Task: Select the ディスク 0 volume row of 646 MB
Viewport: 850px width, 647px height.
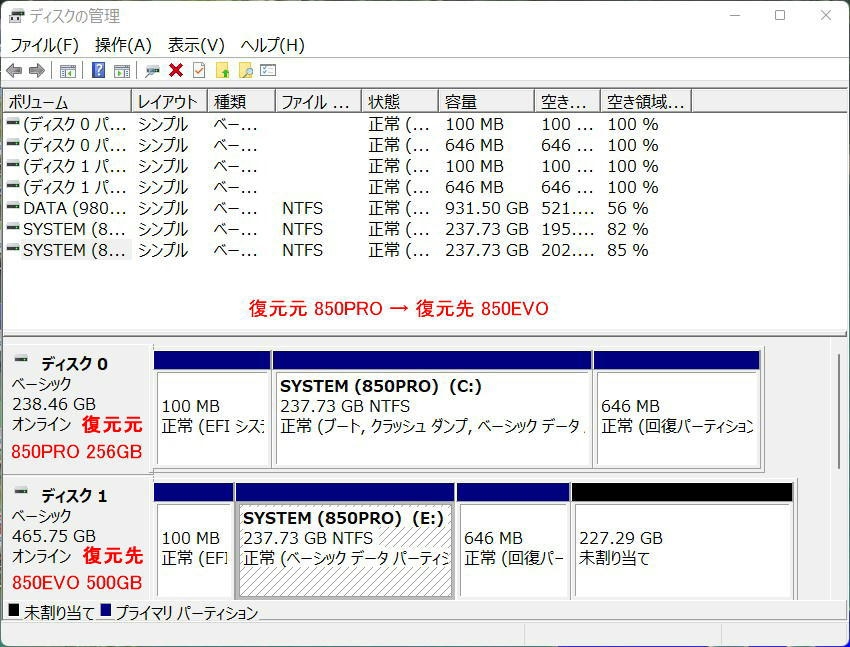Action: [347, 145]
